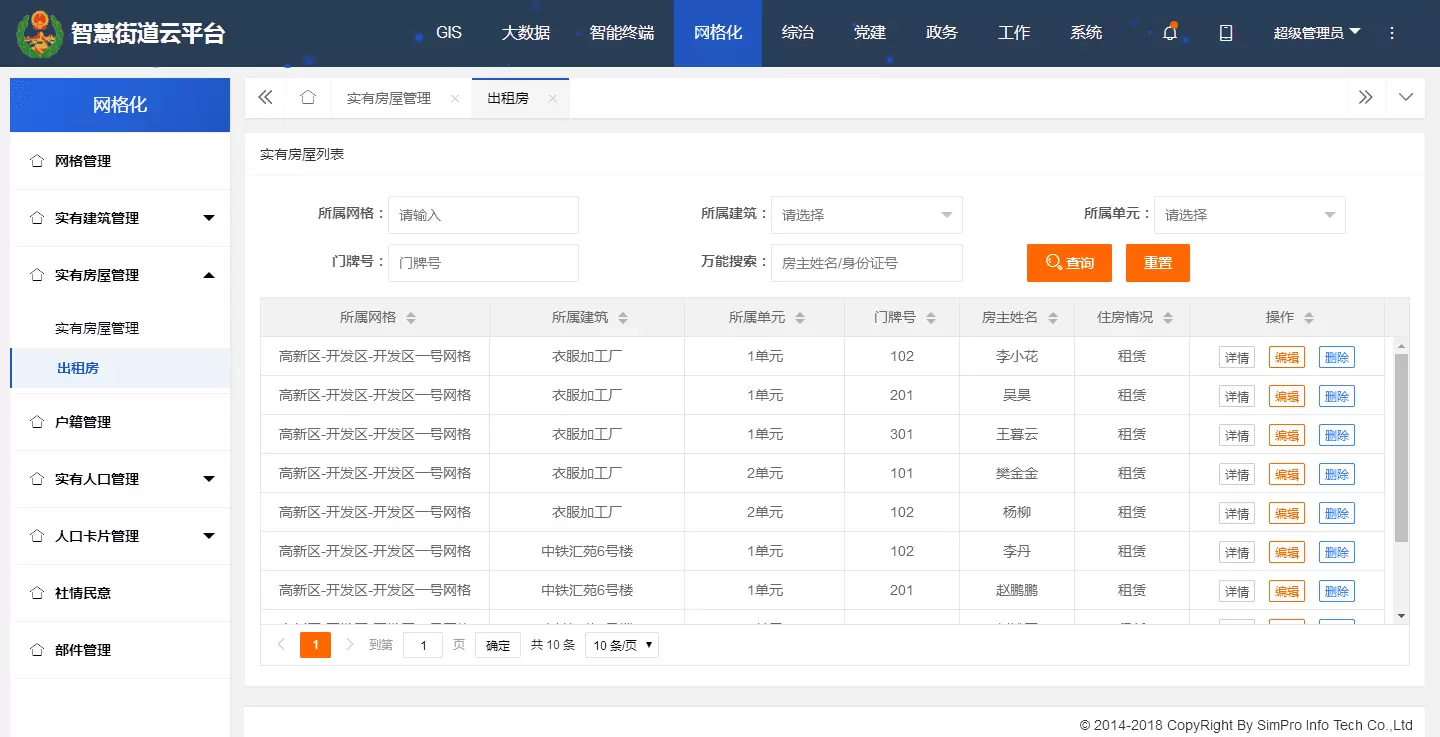Switch to 党建 in top navigation
This screenshot has height=737, width=1440.
click(869, 33)
